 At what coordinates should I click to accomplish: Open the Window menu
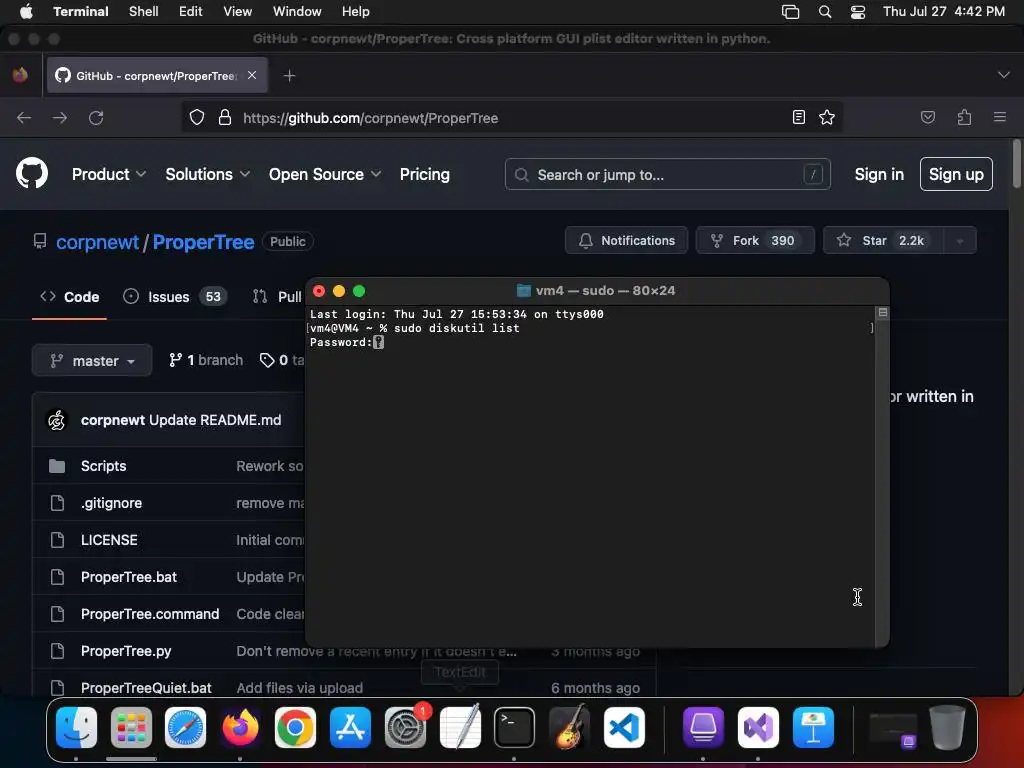point(296,11)
